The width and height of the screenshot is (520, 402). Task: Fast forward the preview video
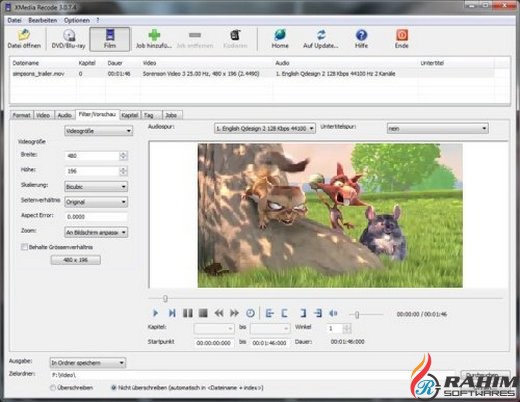coord(234,313)
